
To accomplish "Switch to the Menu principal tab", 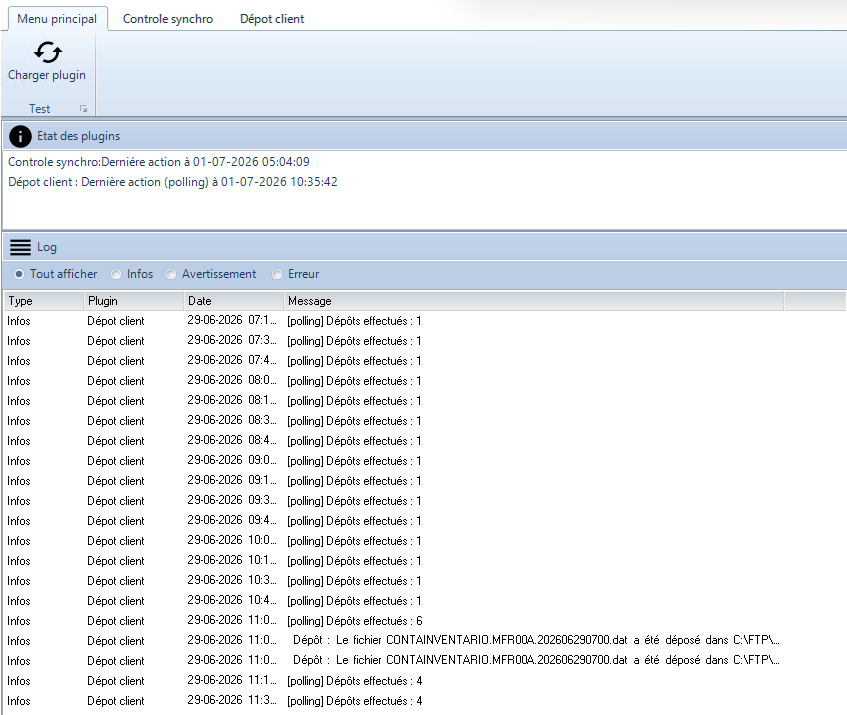I will pyautogui.click(x=57, y=19).
